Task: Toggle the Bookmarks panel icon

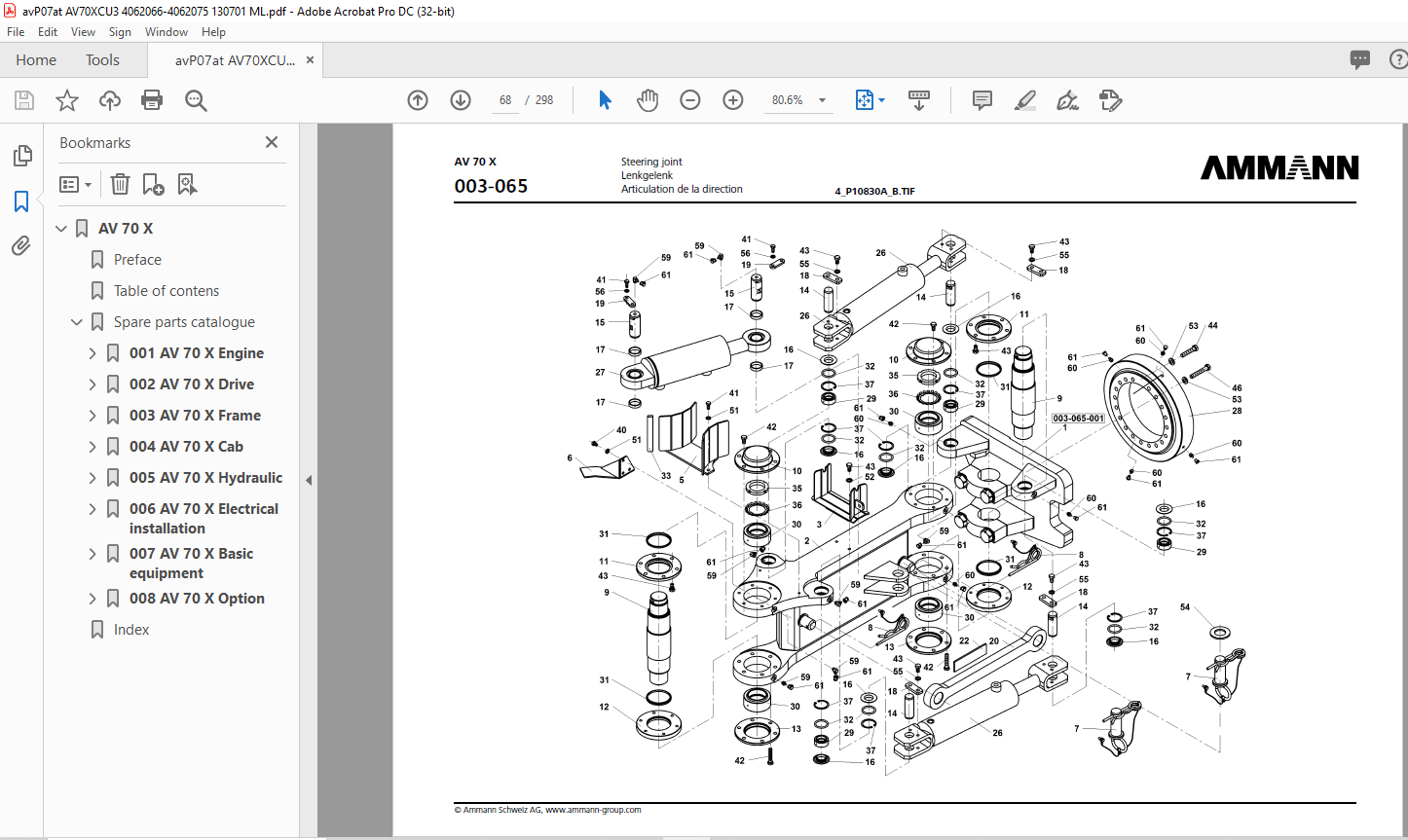Action: (21, 201)
